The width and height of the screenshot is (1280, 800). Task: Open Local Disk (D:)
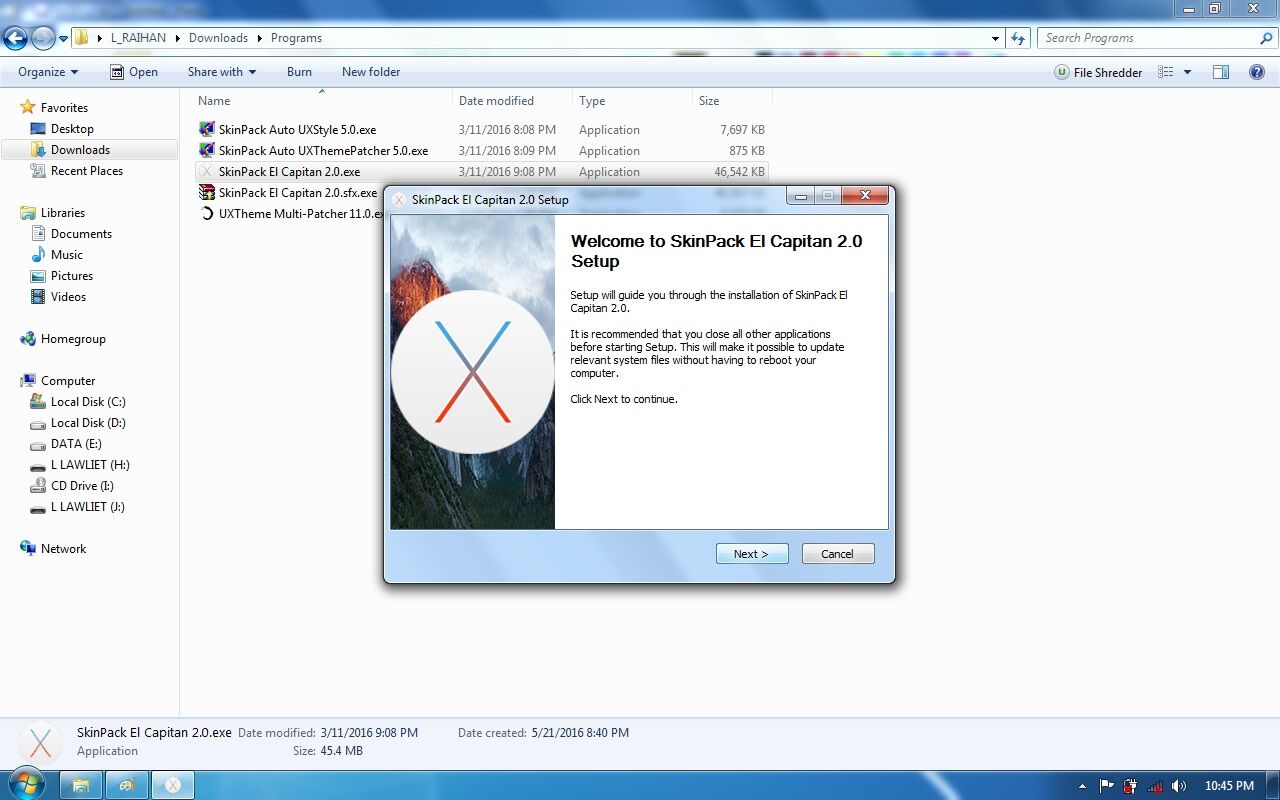tap(88, 423)
